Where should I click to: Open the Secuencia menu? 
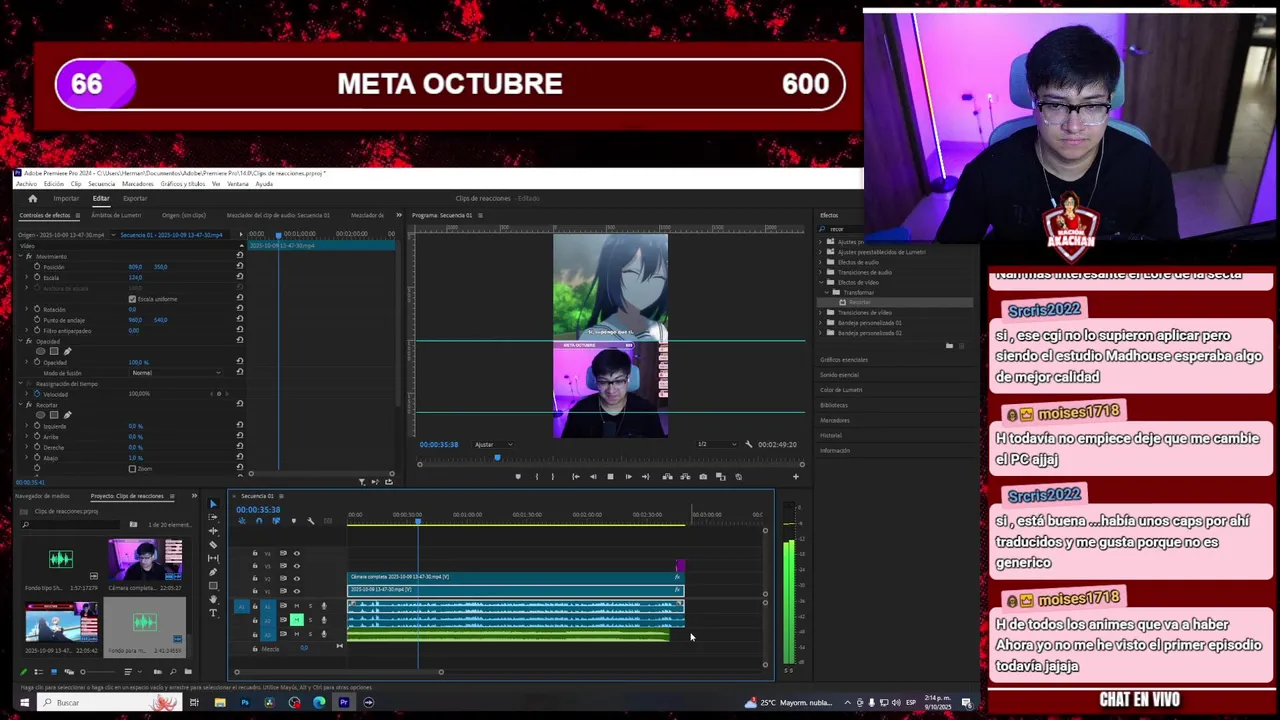[x=101, y=184]
